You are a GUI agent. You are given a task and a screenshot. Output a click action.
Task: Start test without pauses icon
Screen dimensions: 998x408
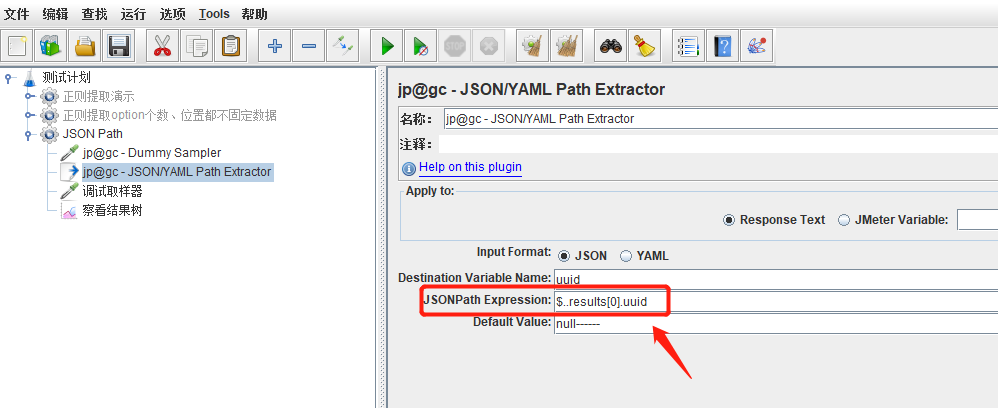(420, 46)
